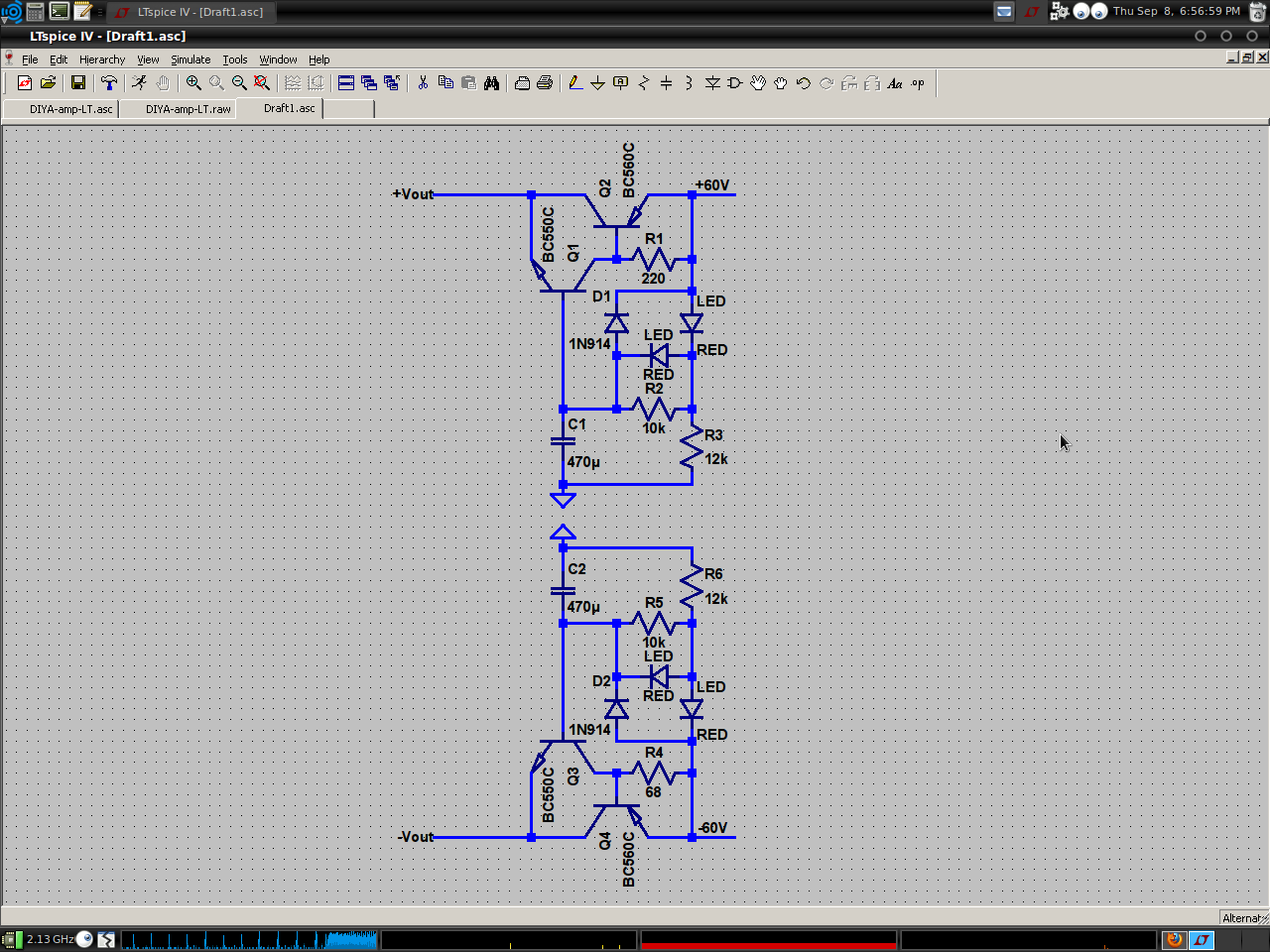Add a SPICE directive with .op
1270x952 pixels.
[x=918, y=83]
